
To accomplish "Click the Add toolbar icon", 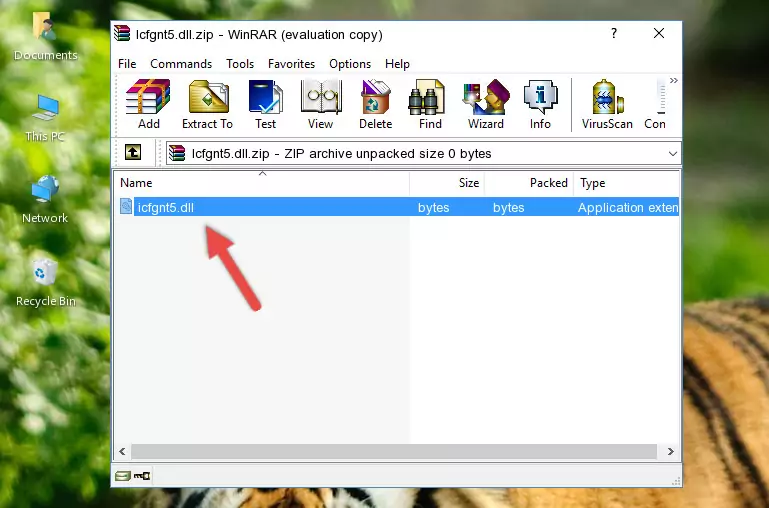I will (x=148, y=104).
